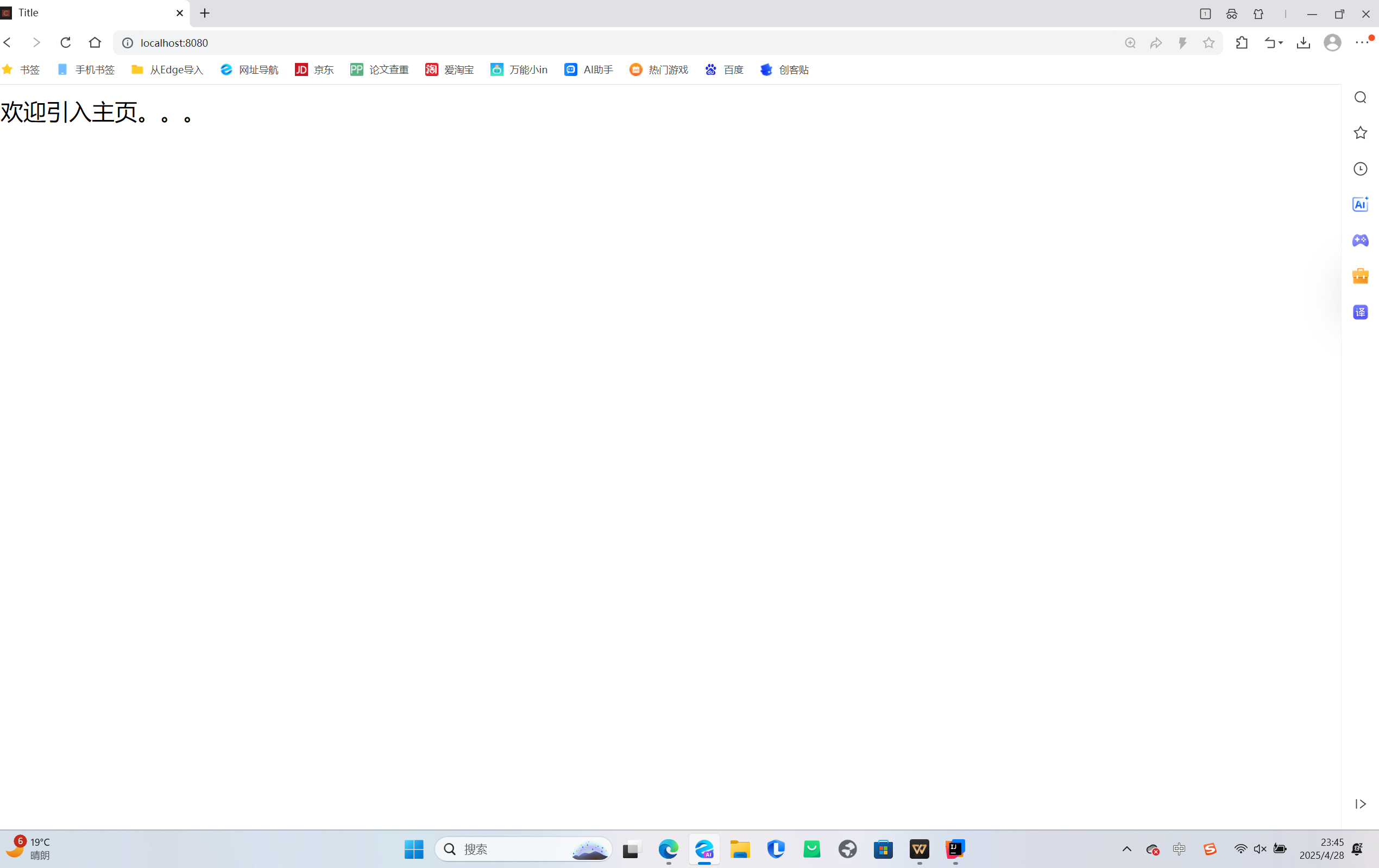This screenshot has height=868, width=1379.
Task: Open the games controller sidebar icon
Action: tap(1360, 240)
